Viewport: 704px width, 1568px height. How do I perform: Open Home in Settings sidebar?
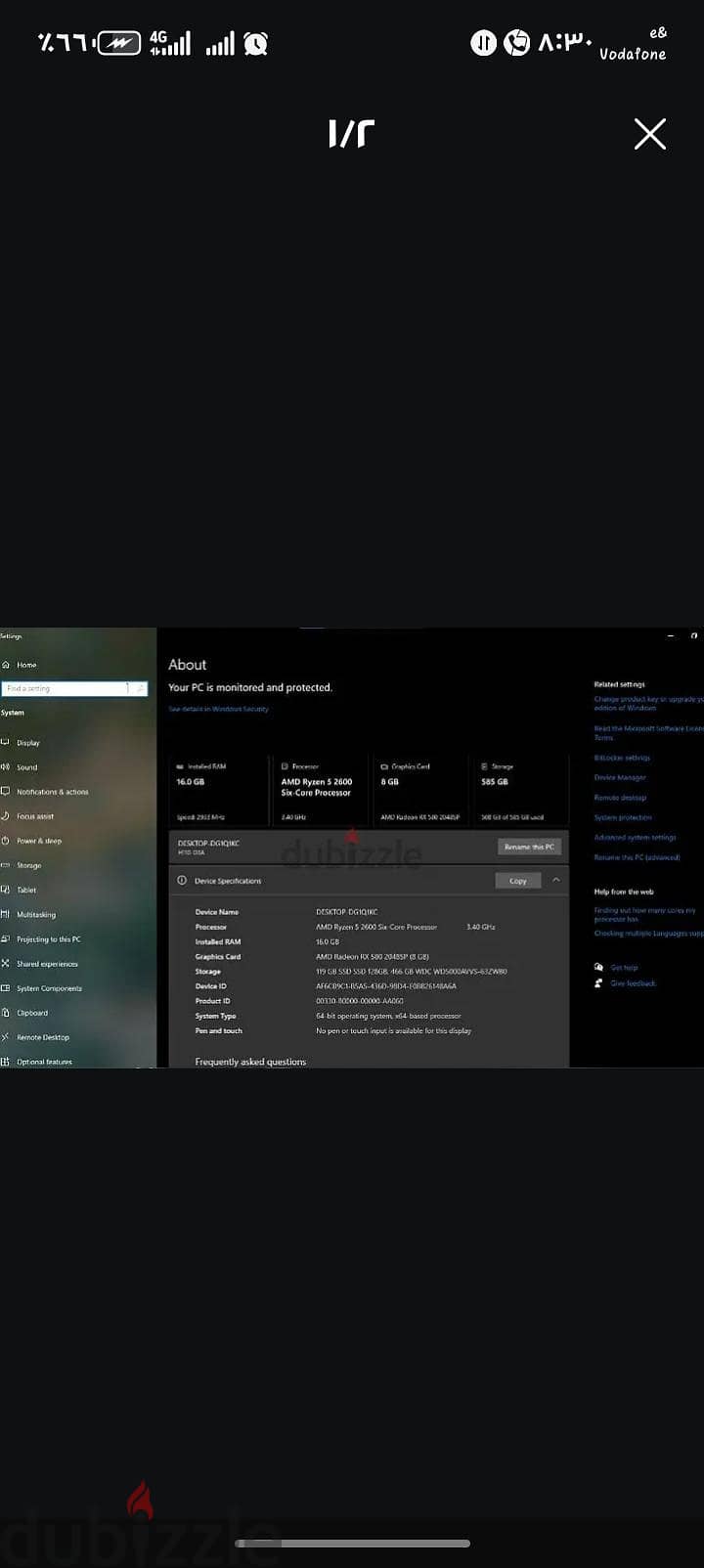click(26, 665)
